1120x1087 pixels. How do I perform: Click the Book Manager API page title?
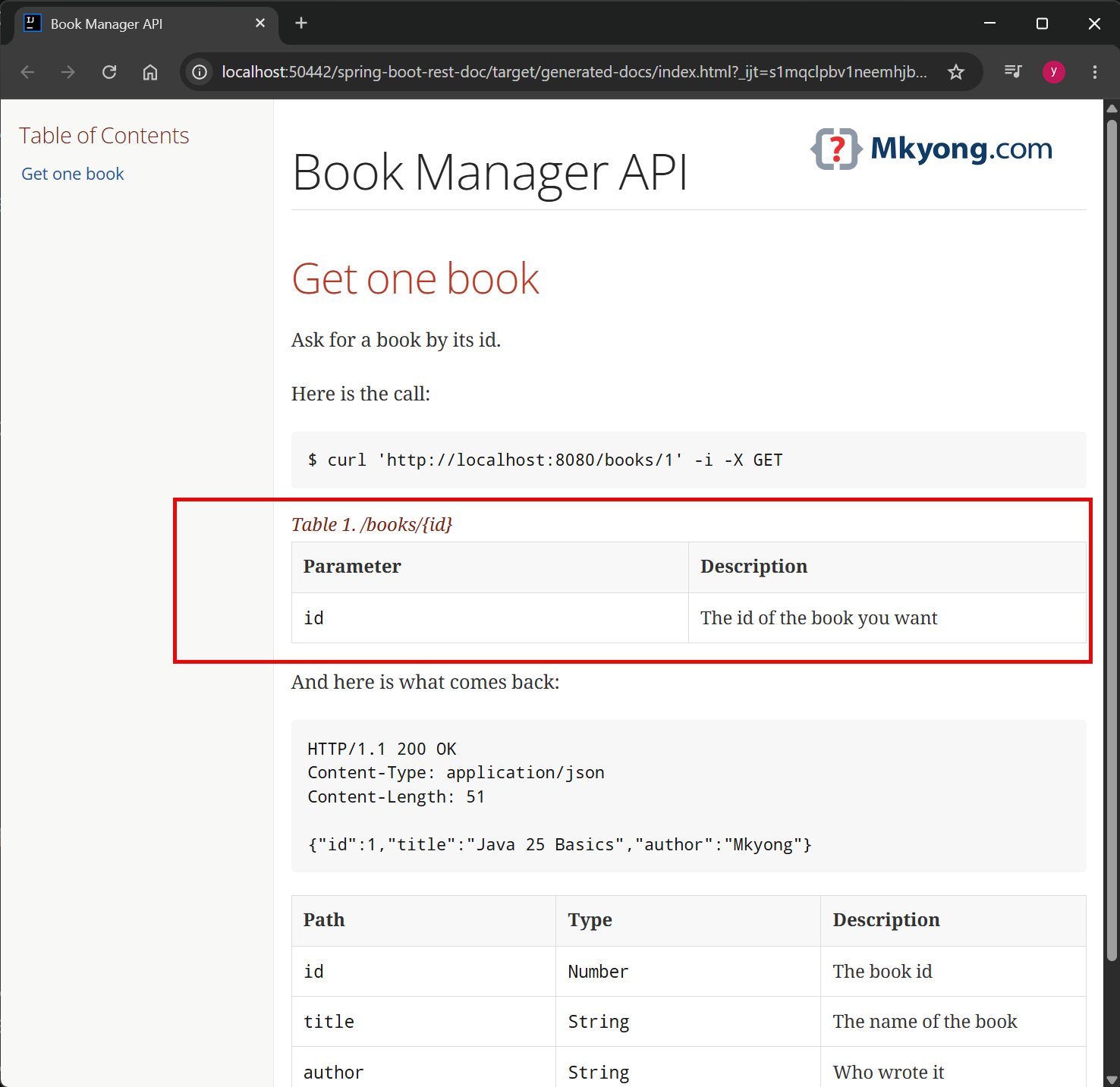489,172
